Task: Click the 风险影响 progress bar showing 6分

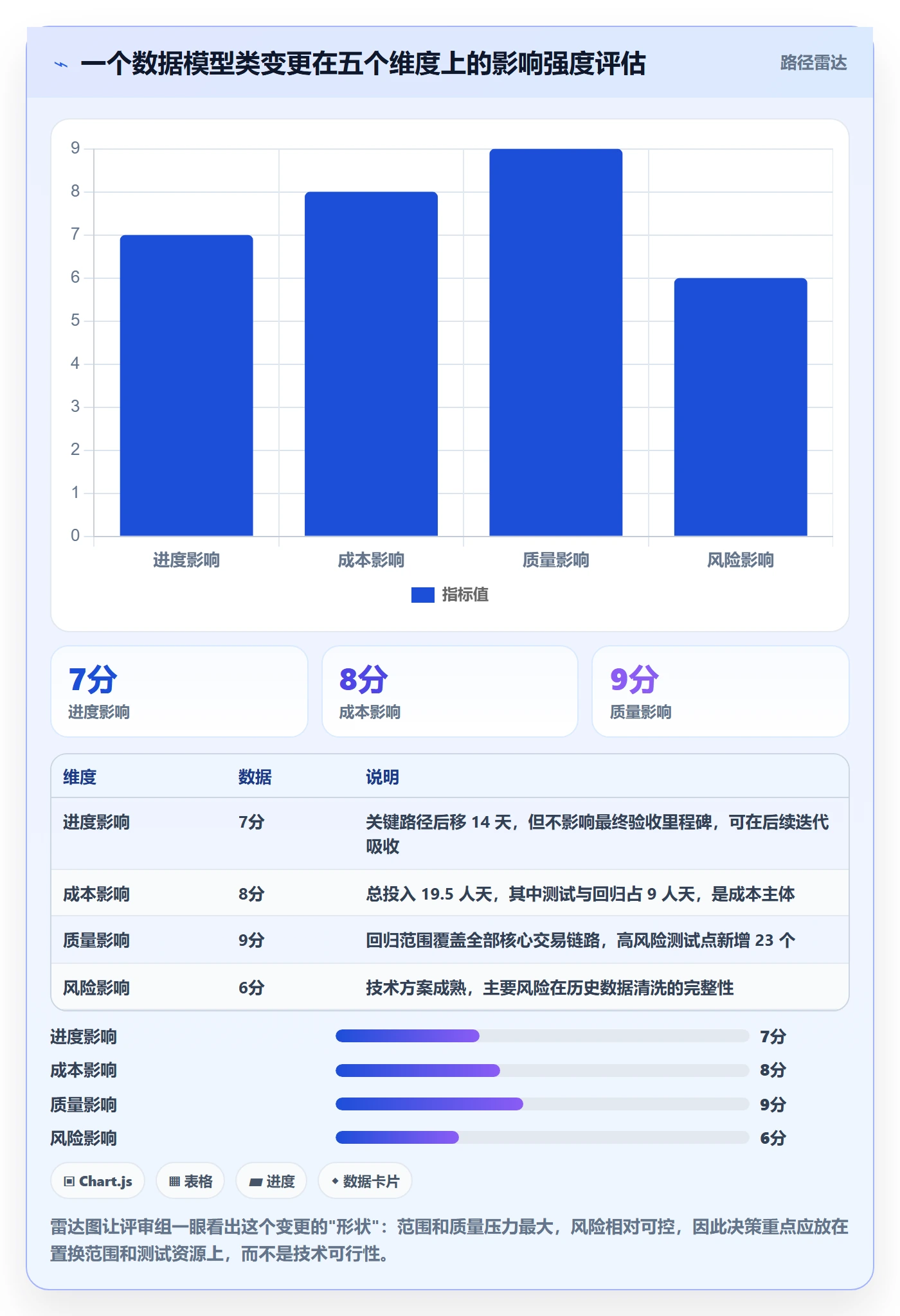Action: [543, 1137]
